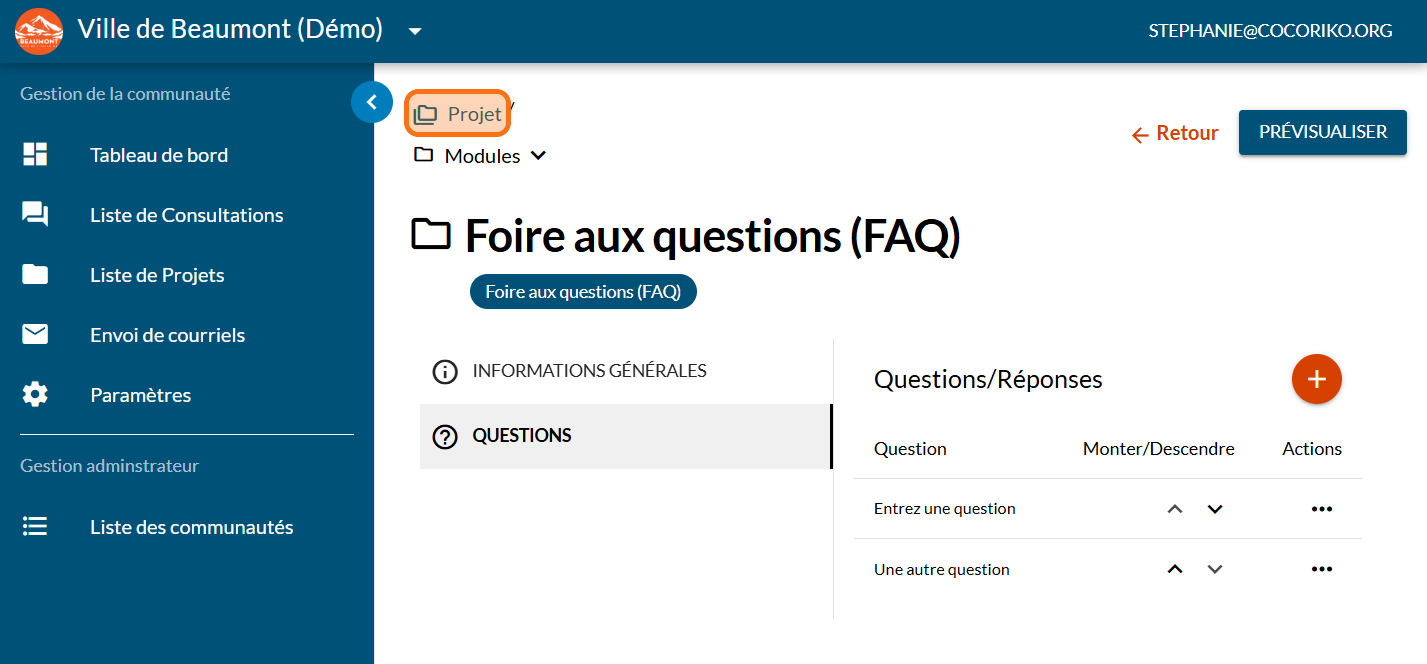Click the Retour link

coord(1175,133)
